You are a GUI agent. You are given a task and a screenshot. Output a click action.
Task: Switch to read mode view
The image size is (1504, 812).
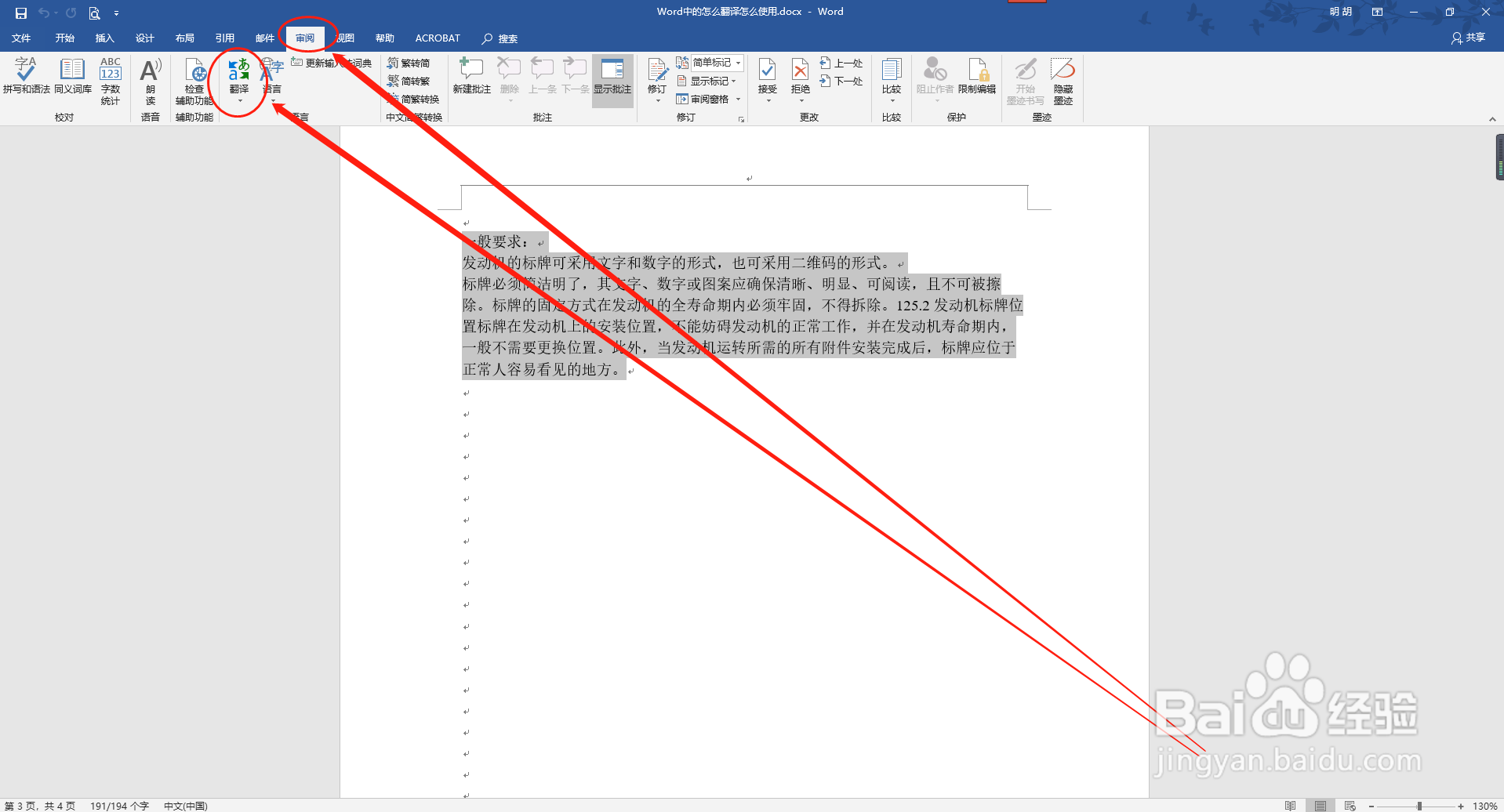pyautogui.click(x=1290, y=806)
